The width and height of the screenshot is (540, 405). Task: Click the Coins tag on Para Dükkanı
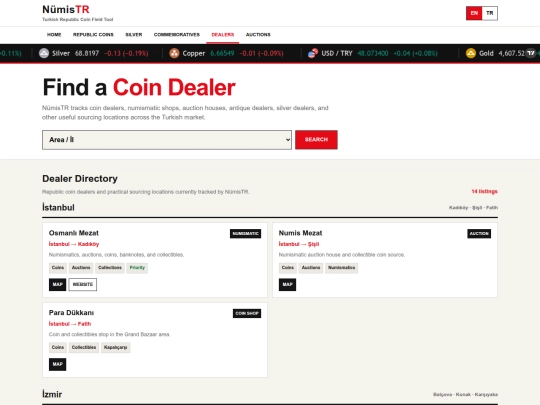coord(58,347)
